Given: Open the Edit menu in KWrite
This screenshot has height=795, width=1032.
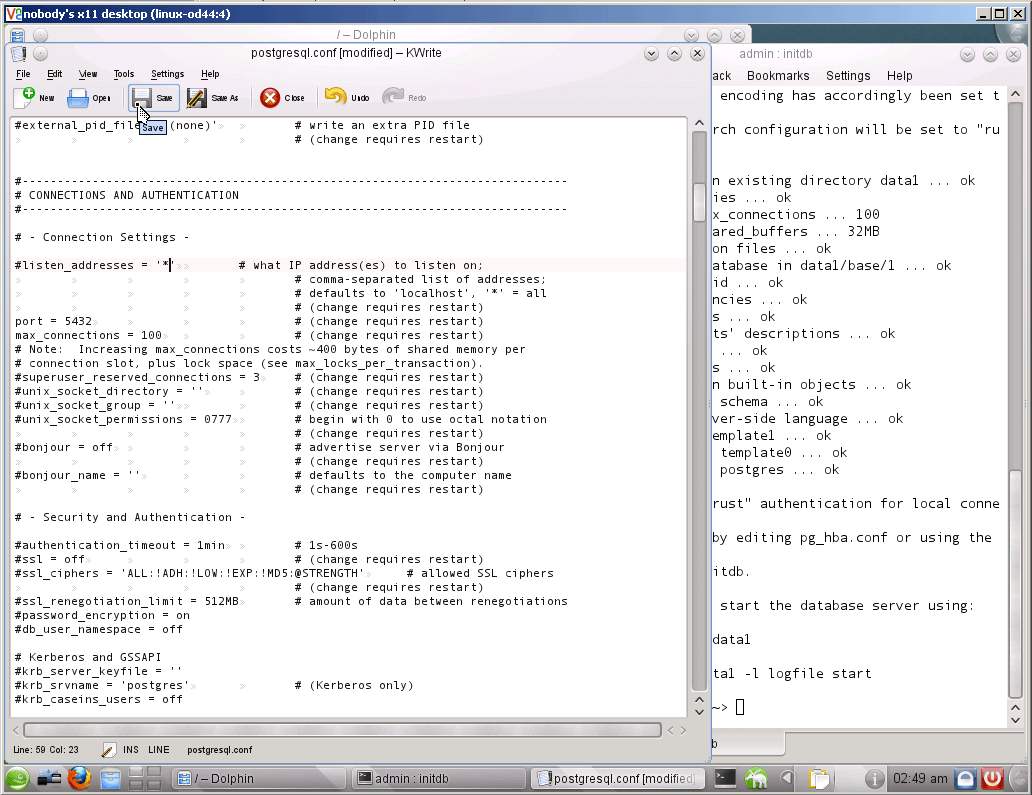Looking at the screenshot, I should (x=55, y=74).
